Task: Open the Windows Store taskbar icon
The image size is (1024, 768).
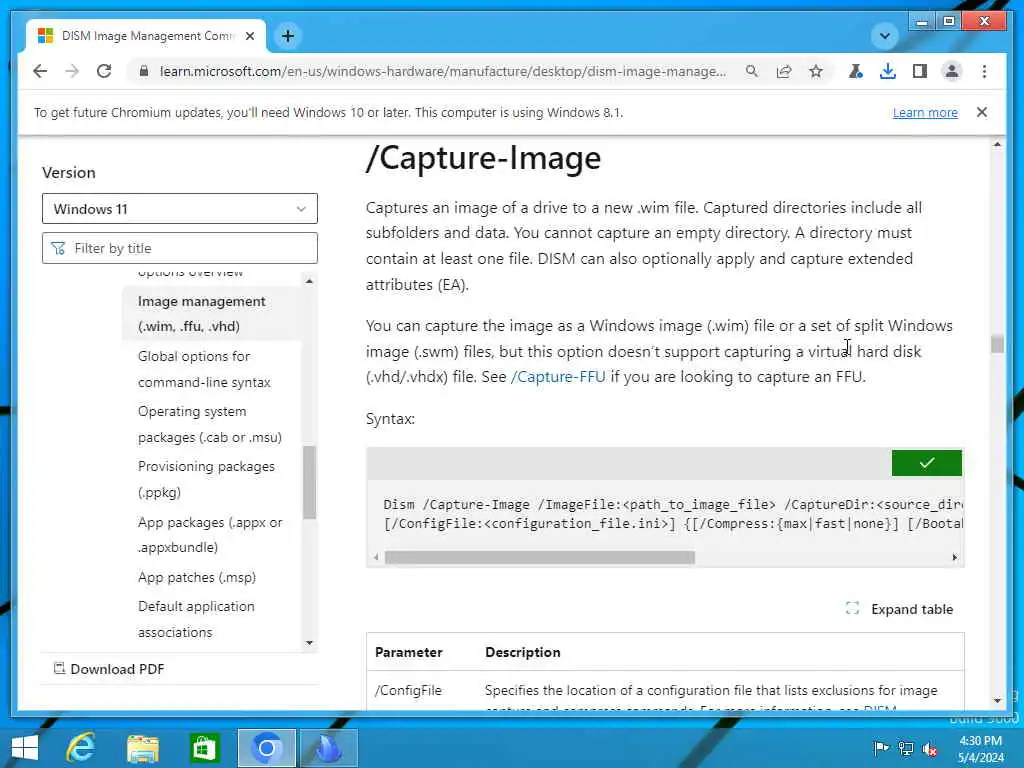Action: click(x=204, y=748)
